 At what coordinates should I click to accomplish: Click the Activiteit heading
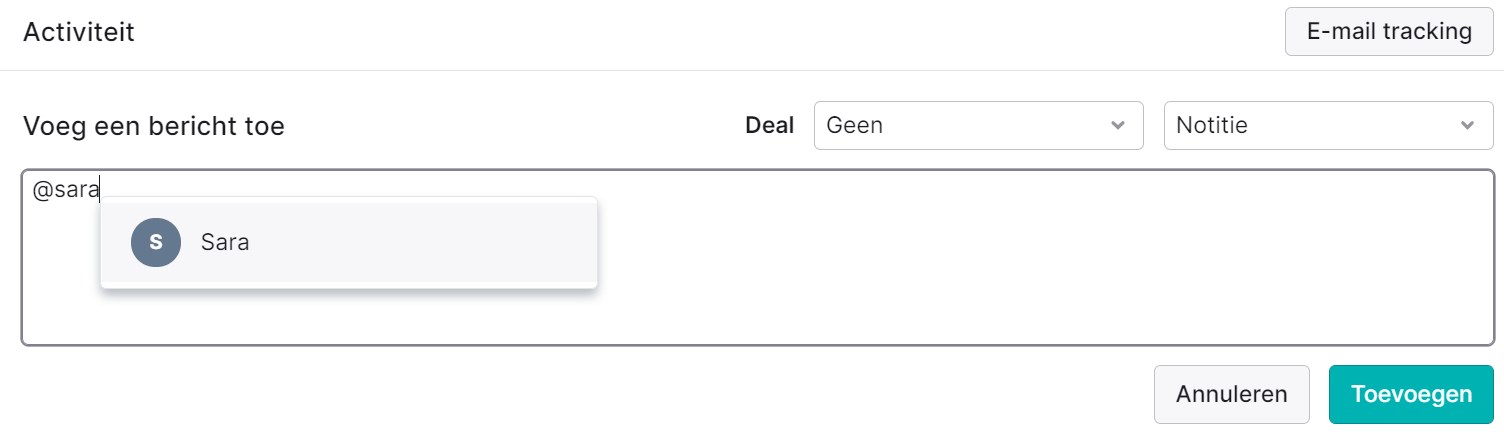coord(79,32)
